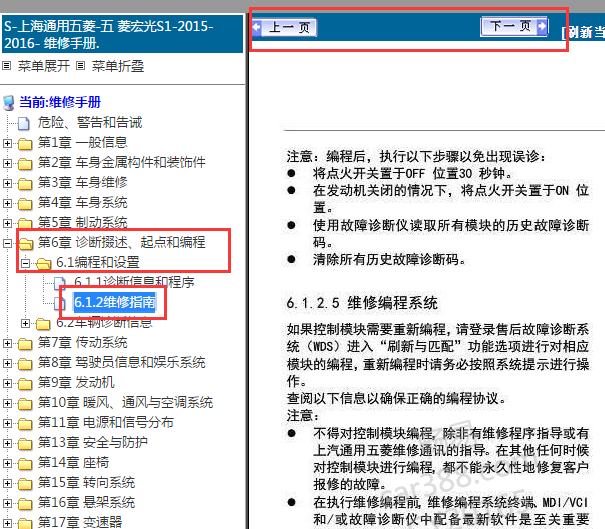
Task: Expand 第9章 发动机 plus box
Action: [x=7, y=384]
